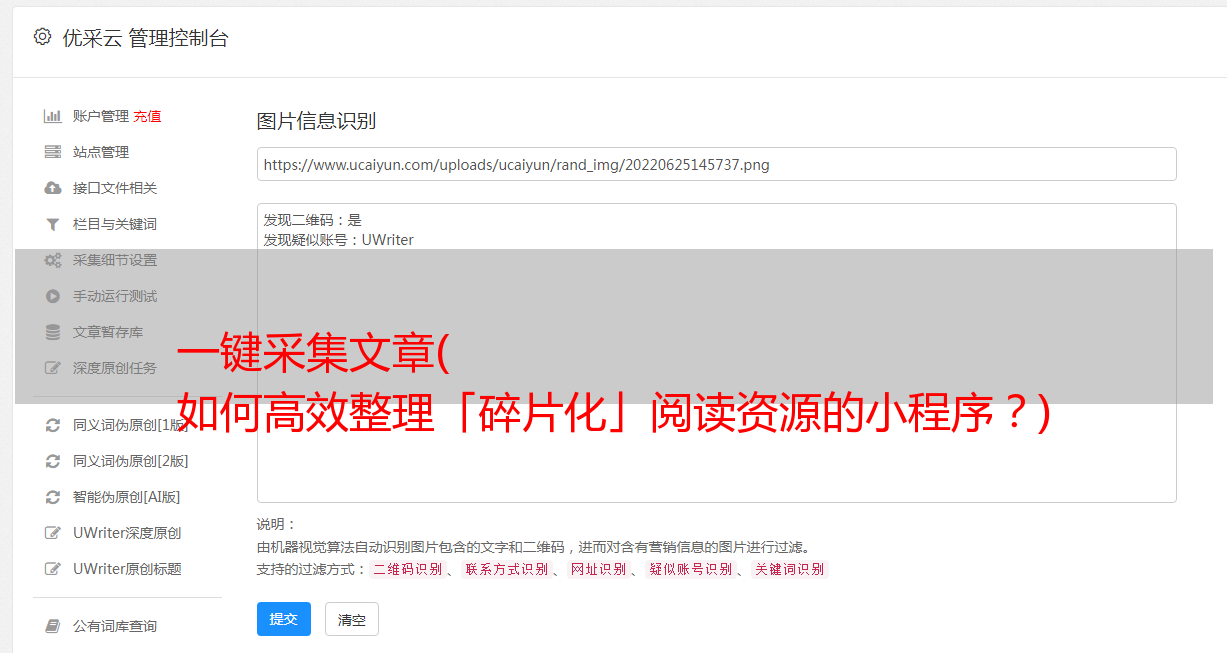The width and height of the screenshot is (1227, 653).
Task: Click the refresh icon beside 智能伪原创[AI版]
Action: click(53, 497)
